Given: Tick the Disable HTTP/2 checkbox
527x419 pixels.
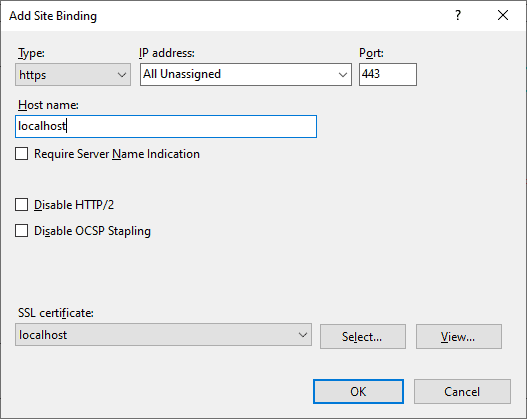Looking at the screenshot, I should click(x=22, y=205).
